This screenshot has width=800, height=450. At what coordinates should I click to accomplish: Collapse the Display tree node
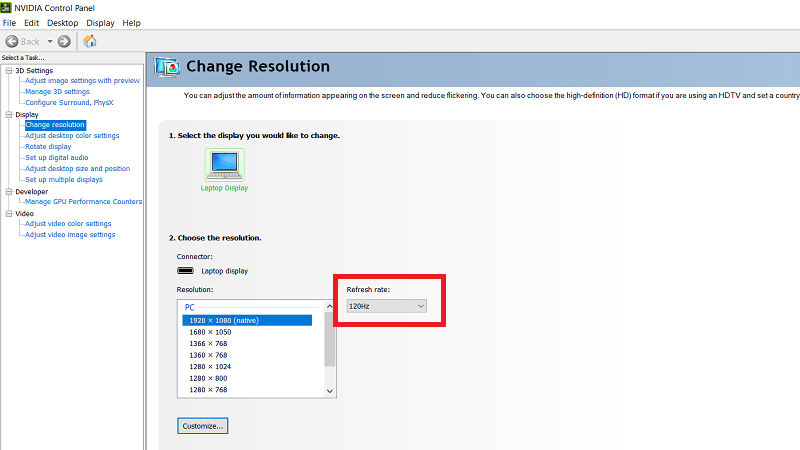[9, 114]
